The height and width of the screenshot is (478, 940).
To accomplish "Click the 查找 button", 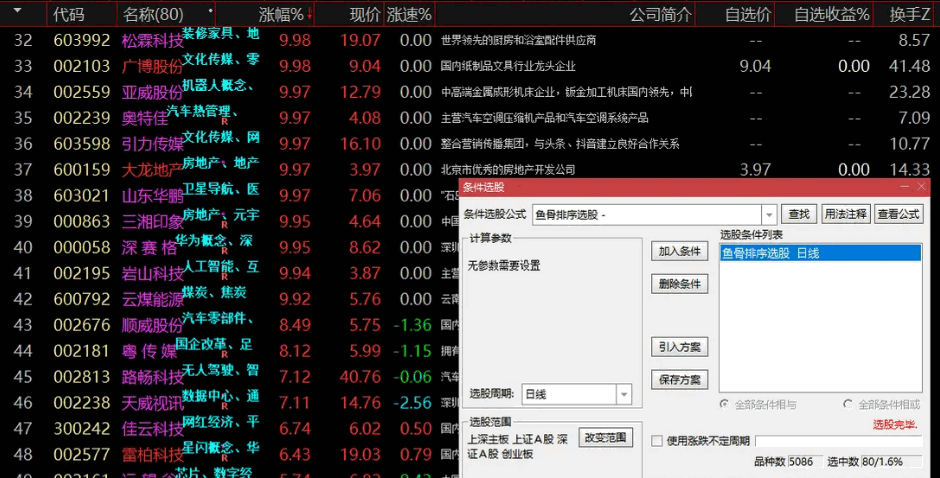I will [799, 214].
